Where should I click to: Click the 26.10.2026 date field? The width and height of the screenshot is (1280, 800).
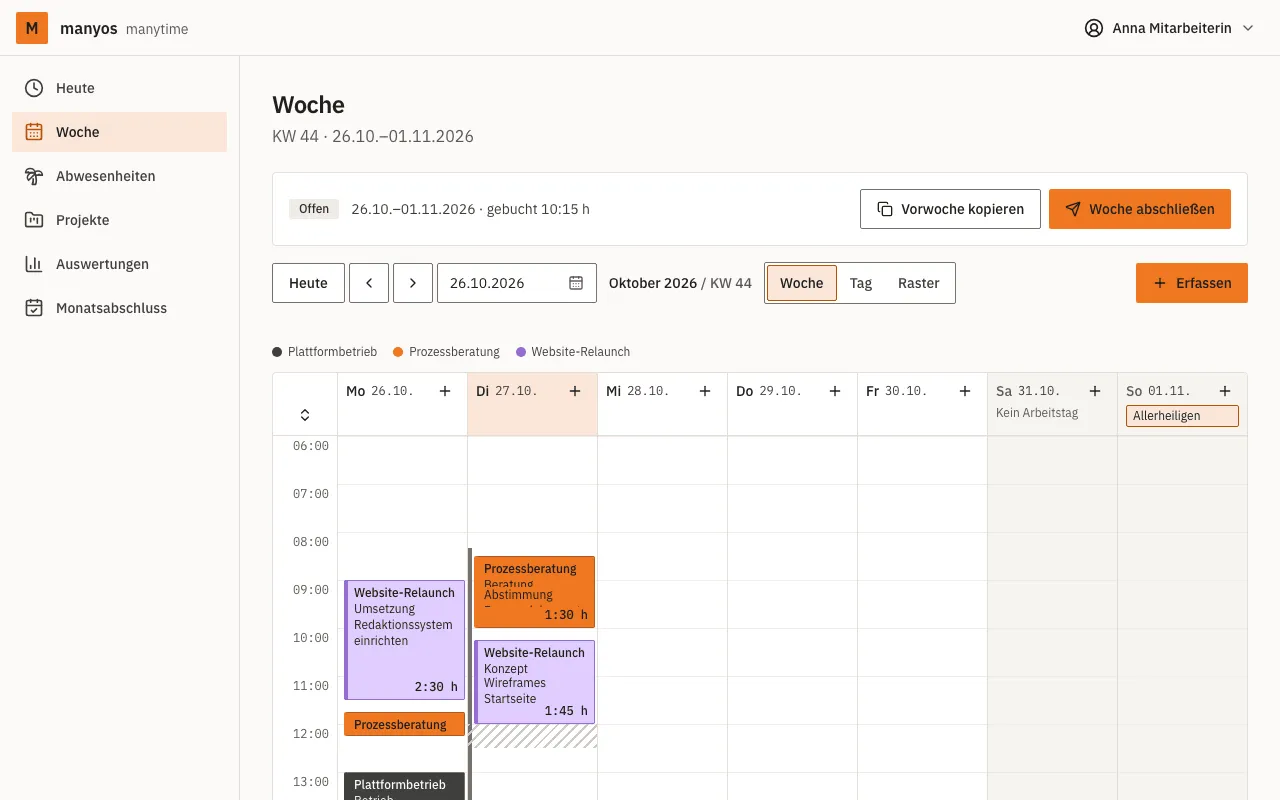click(x=517, y=283)
